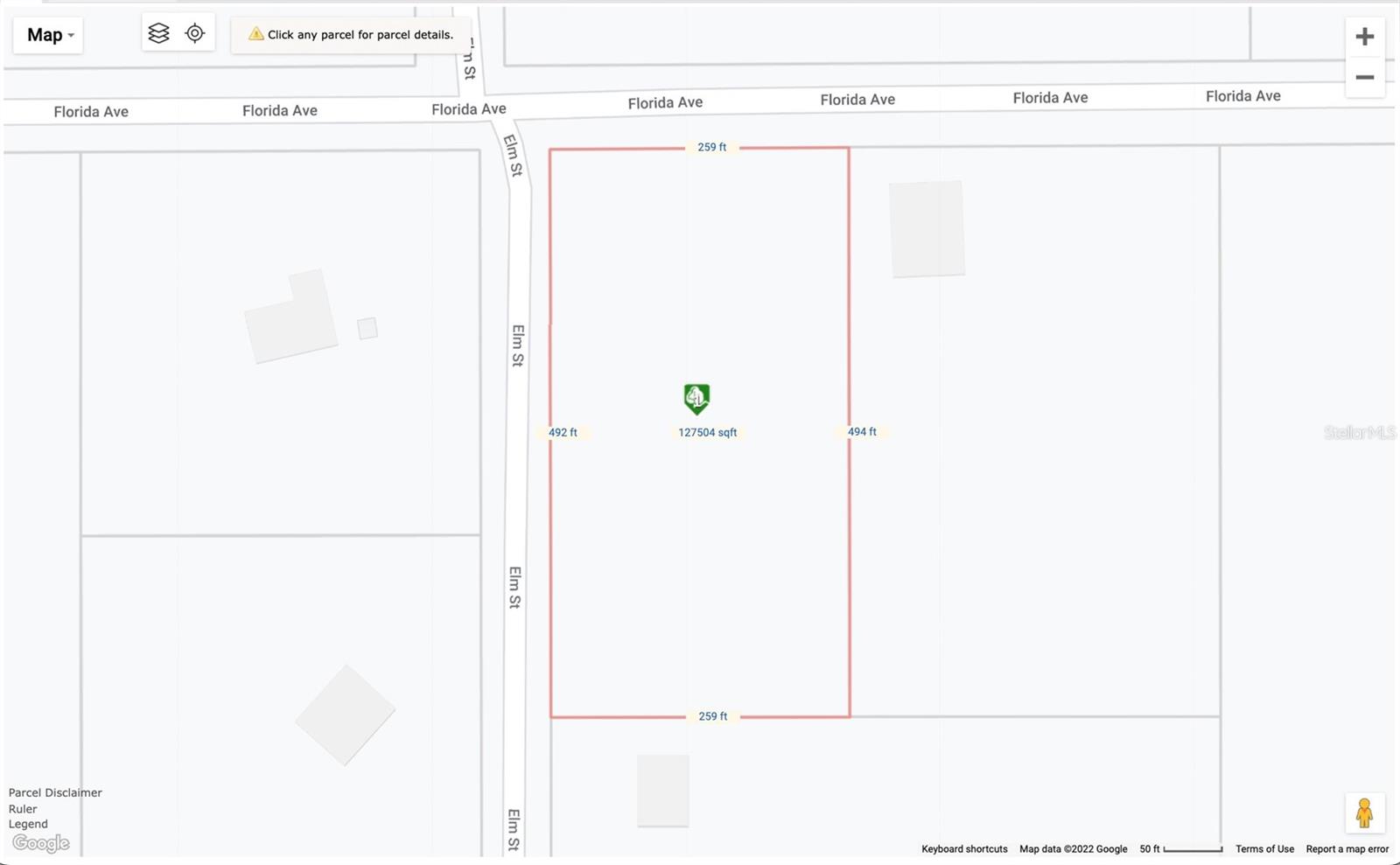Click Report a map error
The width and height of the screenshot is (1400, 865).
[x=1347, y=849]
